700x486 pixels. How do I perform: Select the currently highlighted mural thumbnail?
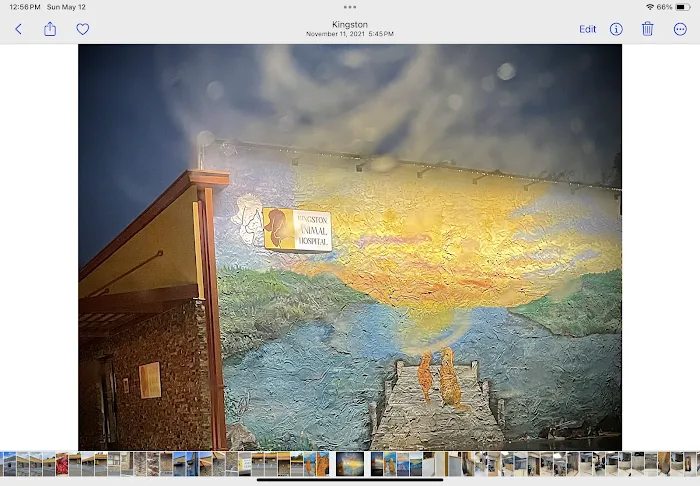pyautogui.click(x=350, y=464)
